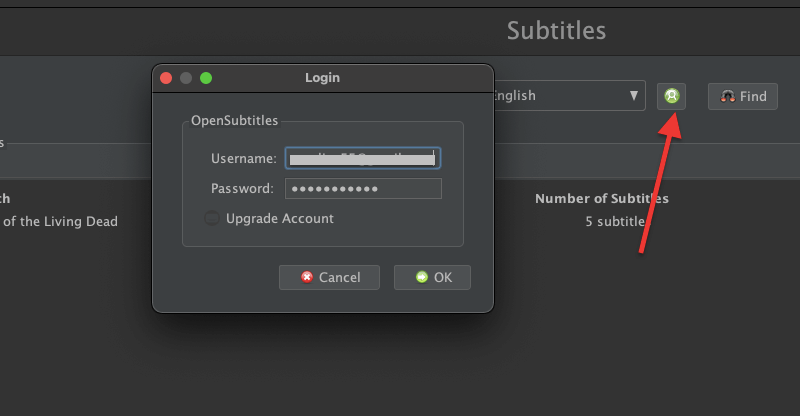The height and width of the screenshot is (416, 800).
Task: Focus the Password input field
Action: [363, 188]
